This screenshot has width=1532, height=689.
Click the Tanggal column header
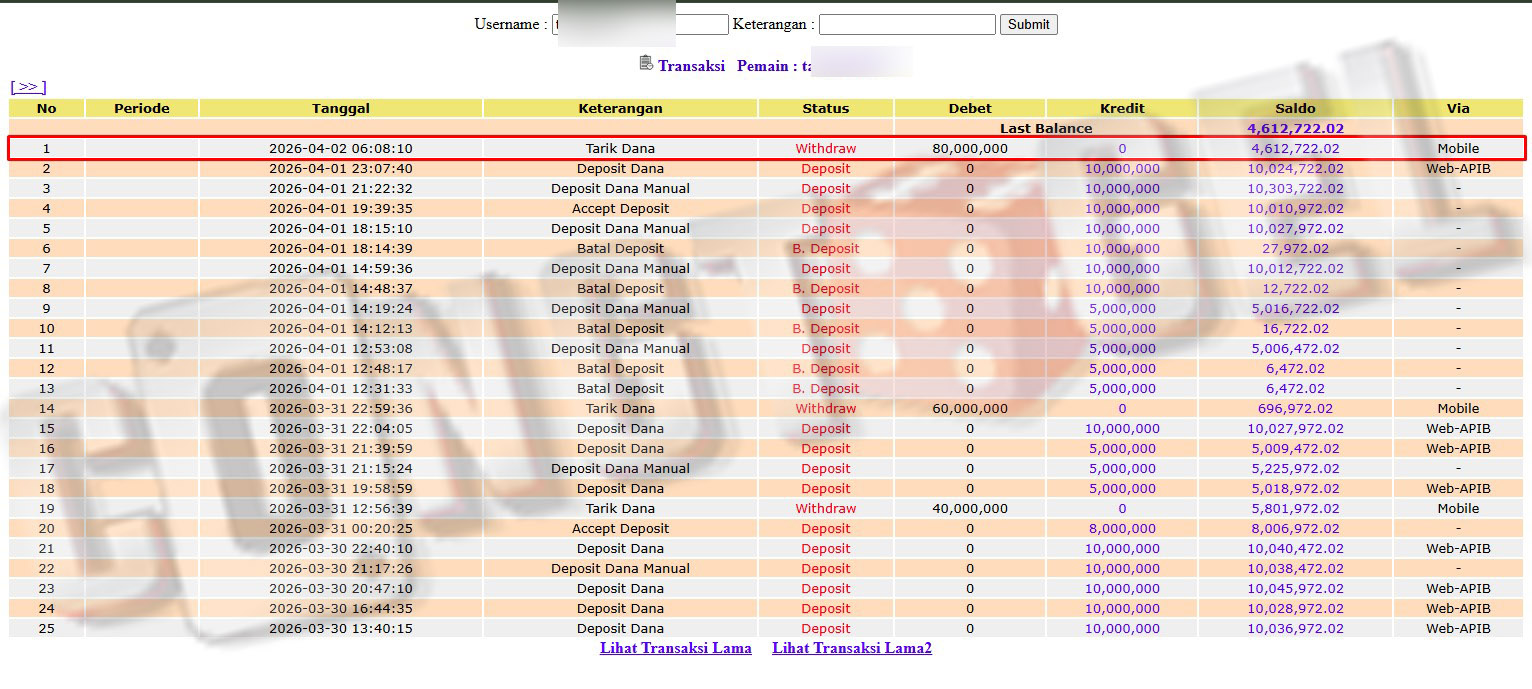point(341,108)
